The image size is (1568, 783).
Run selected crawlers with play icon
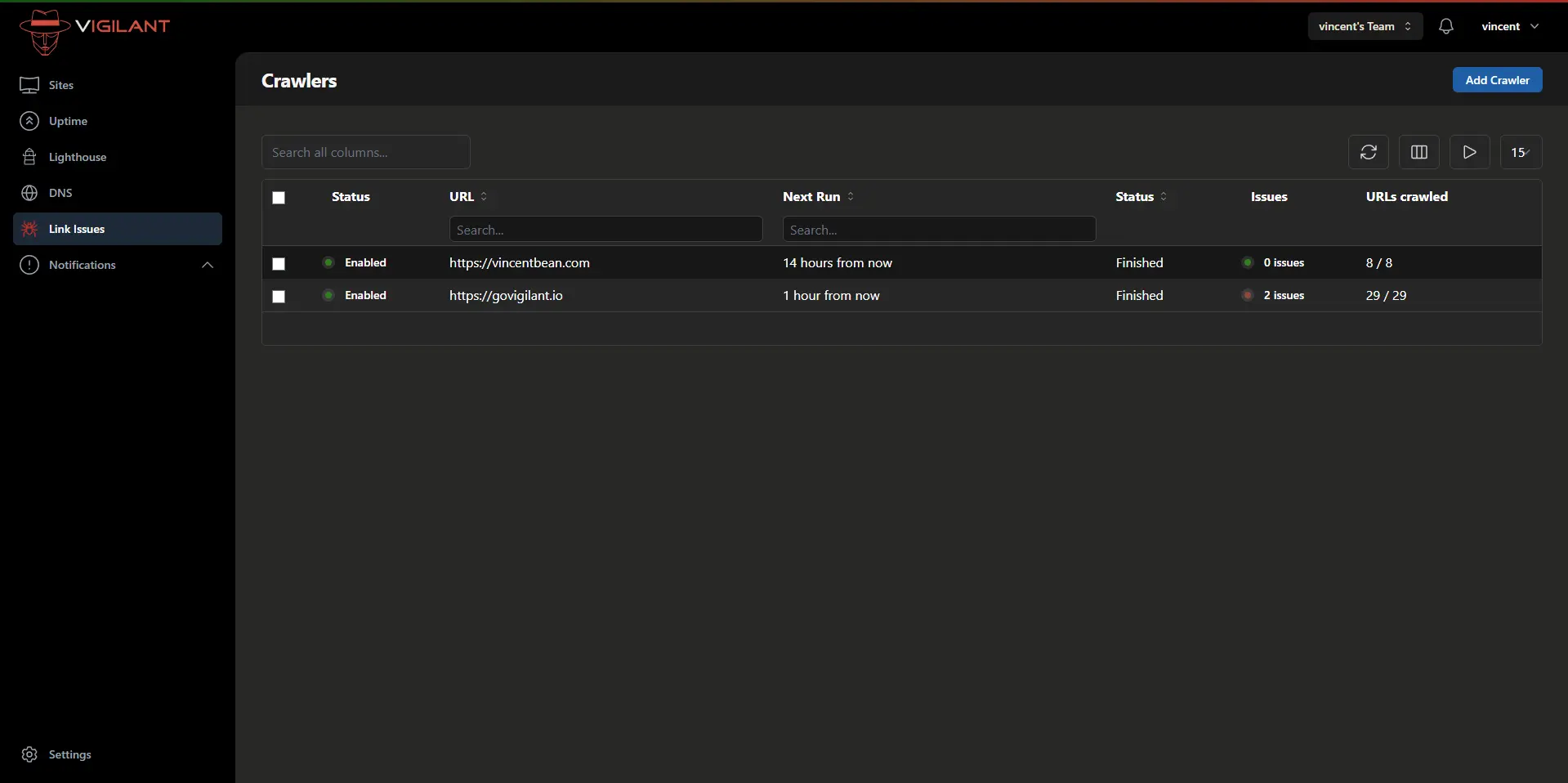click(1469, 152)
